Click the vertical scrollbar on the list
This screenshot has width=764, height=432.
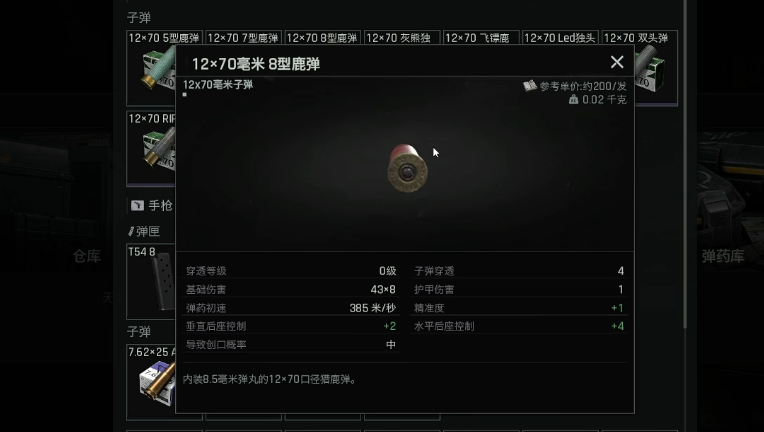coord(685,166)
